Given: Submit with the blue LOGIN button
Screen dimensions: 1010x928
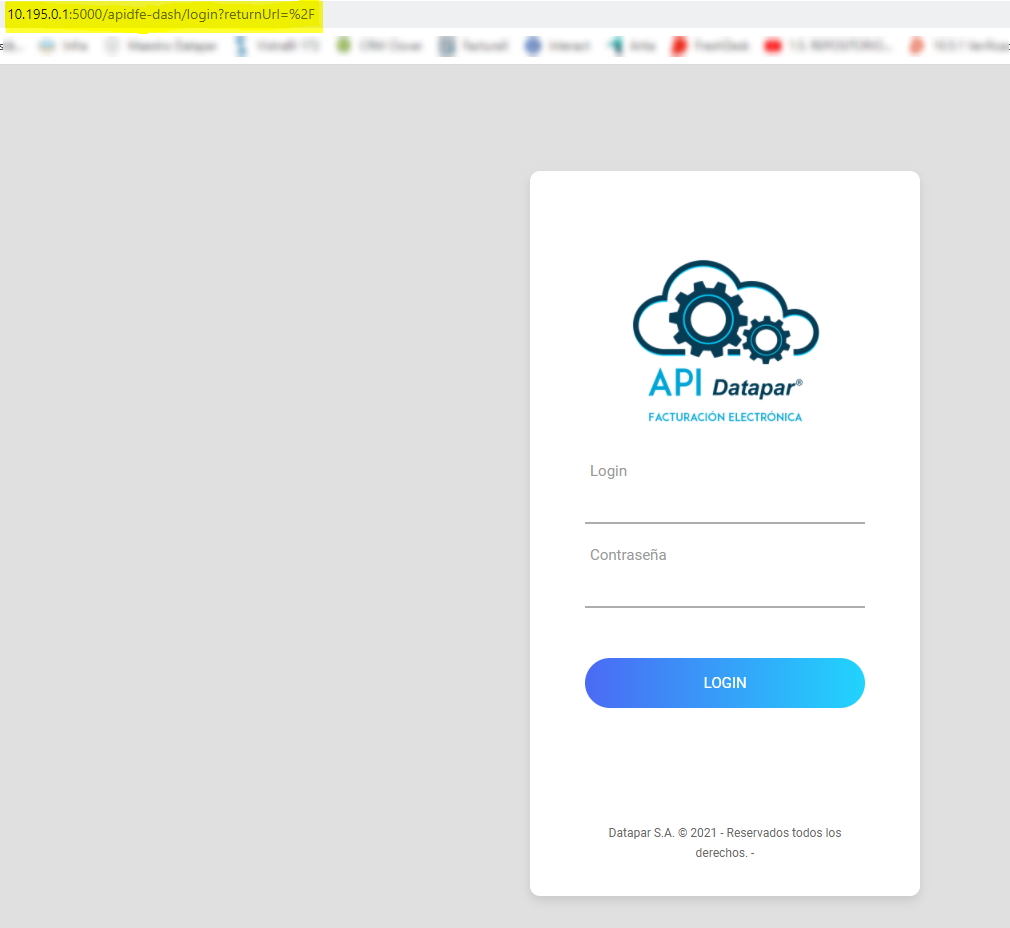Looking at the screenshot, I should pos(725,683).
